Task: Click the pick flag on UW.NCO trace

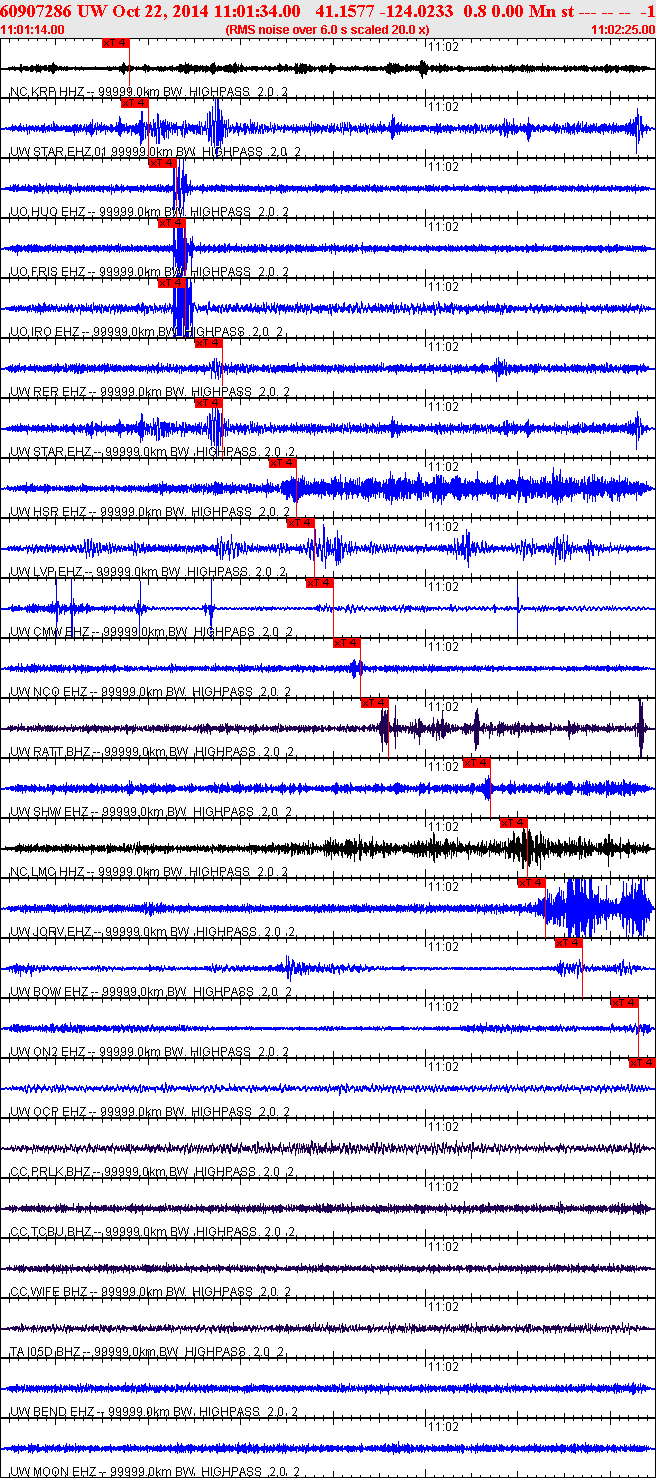Action: pyautogui.click(x=347, y=643)
